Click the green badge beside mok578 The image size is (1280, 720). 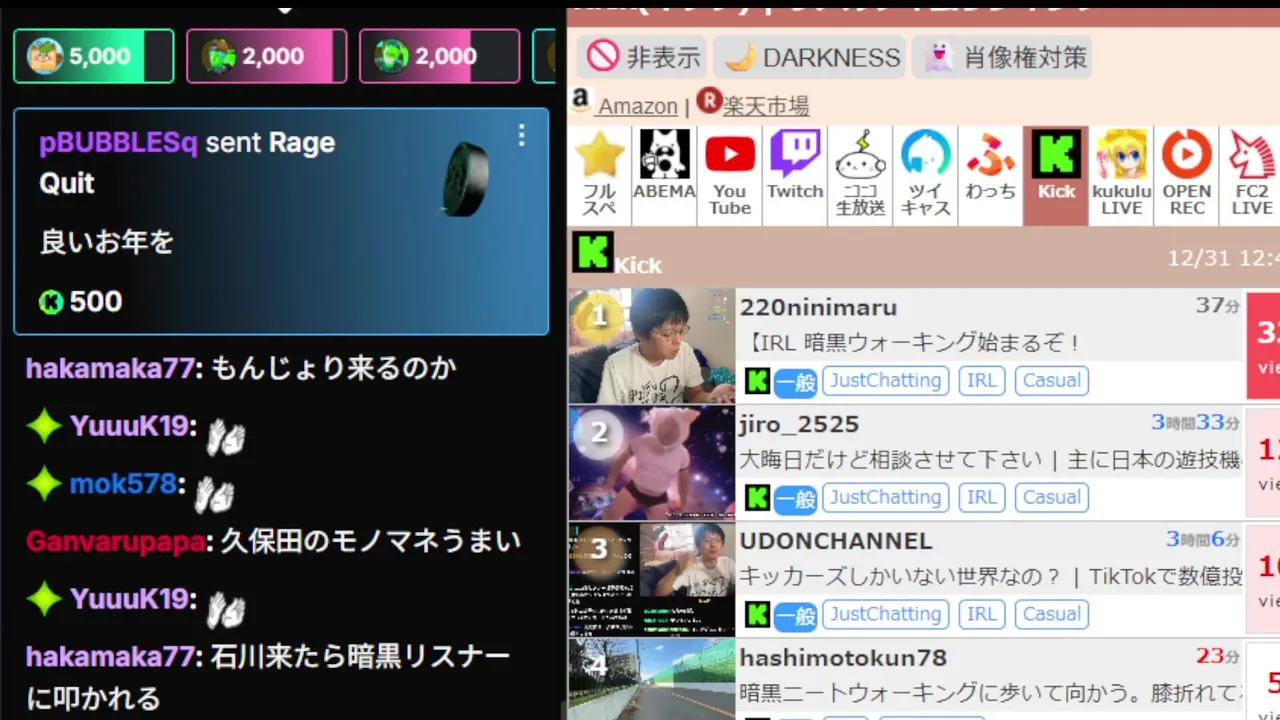(x=44, y=485)
